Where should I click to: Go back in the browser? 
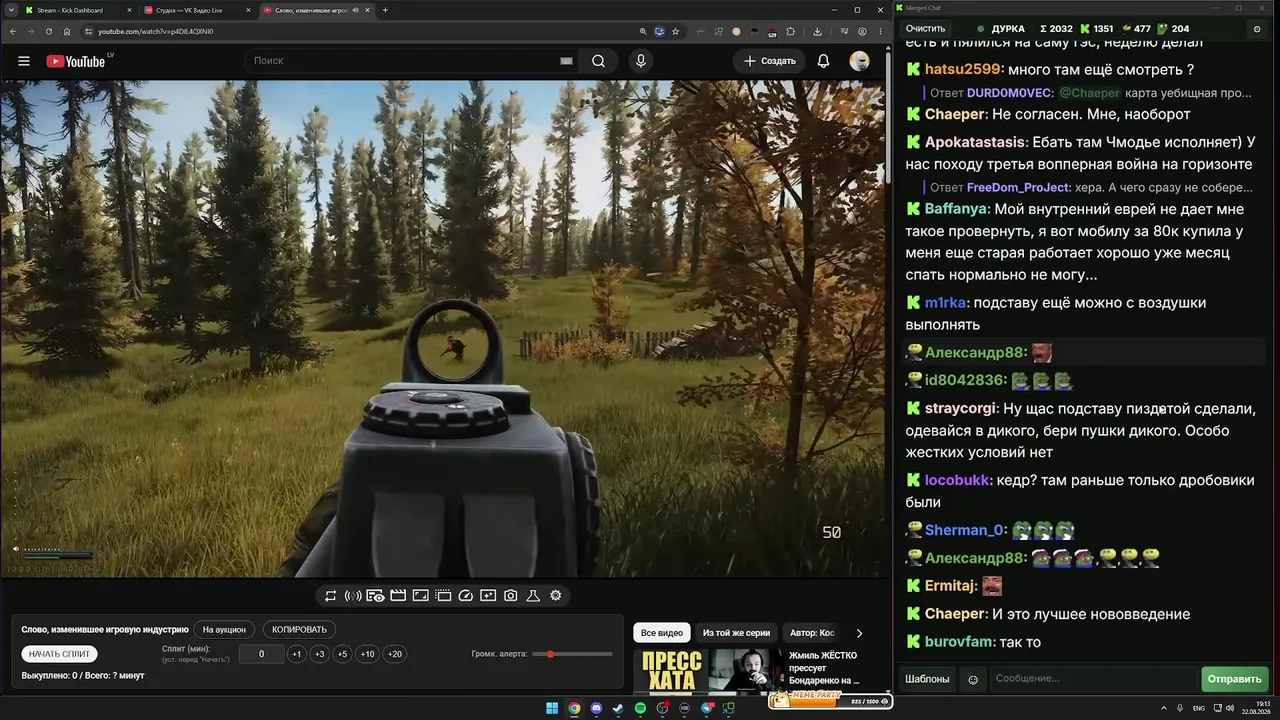pyautogui.click(x=13, y=31)
